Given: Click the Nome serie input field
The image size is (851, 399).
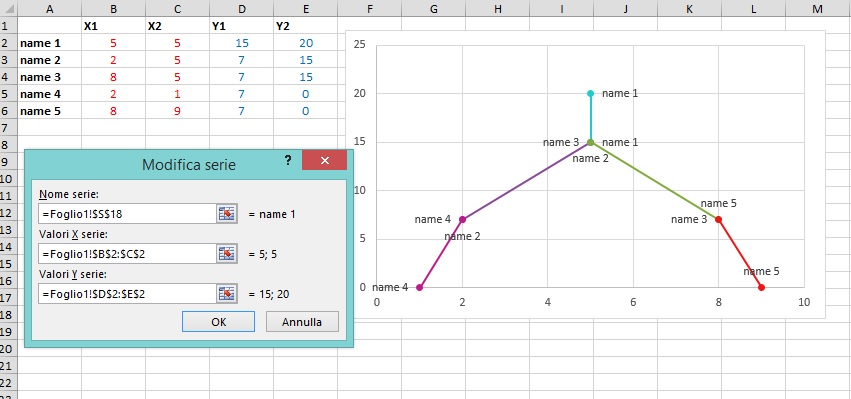Looking at the screenshot, I should pos(128,214).
